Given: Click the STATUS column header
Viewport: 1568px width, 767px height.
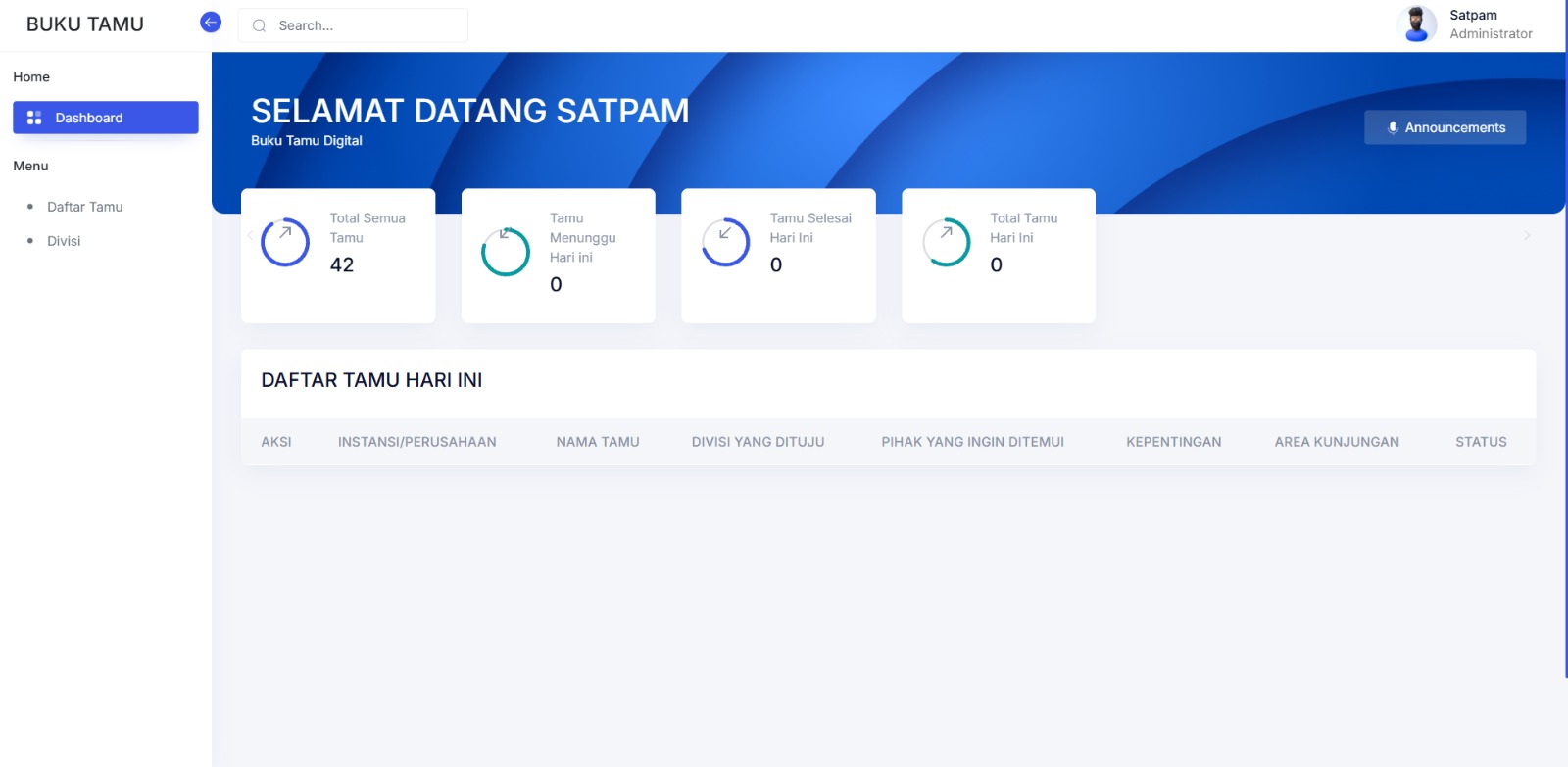Looking at the screenshot, I should pos(1480,442).
